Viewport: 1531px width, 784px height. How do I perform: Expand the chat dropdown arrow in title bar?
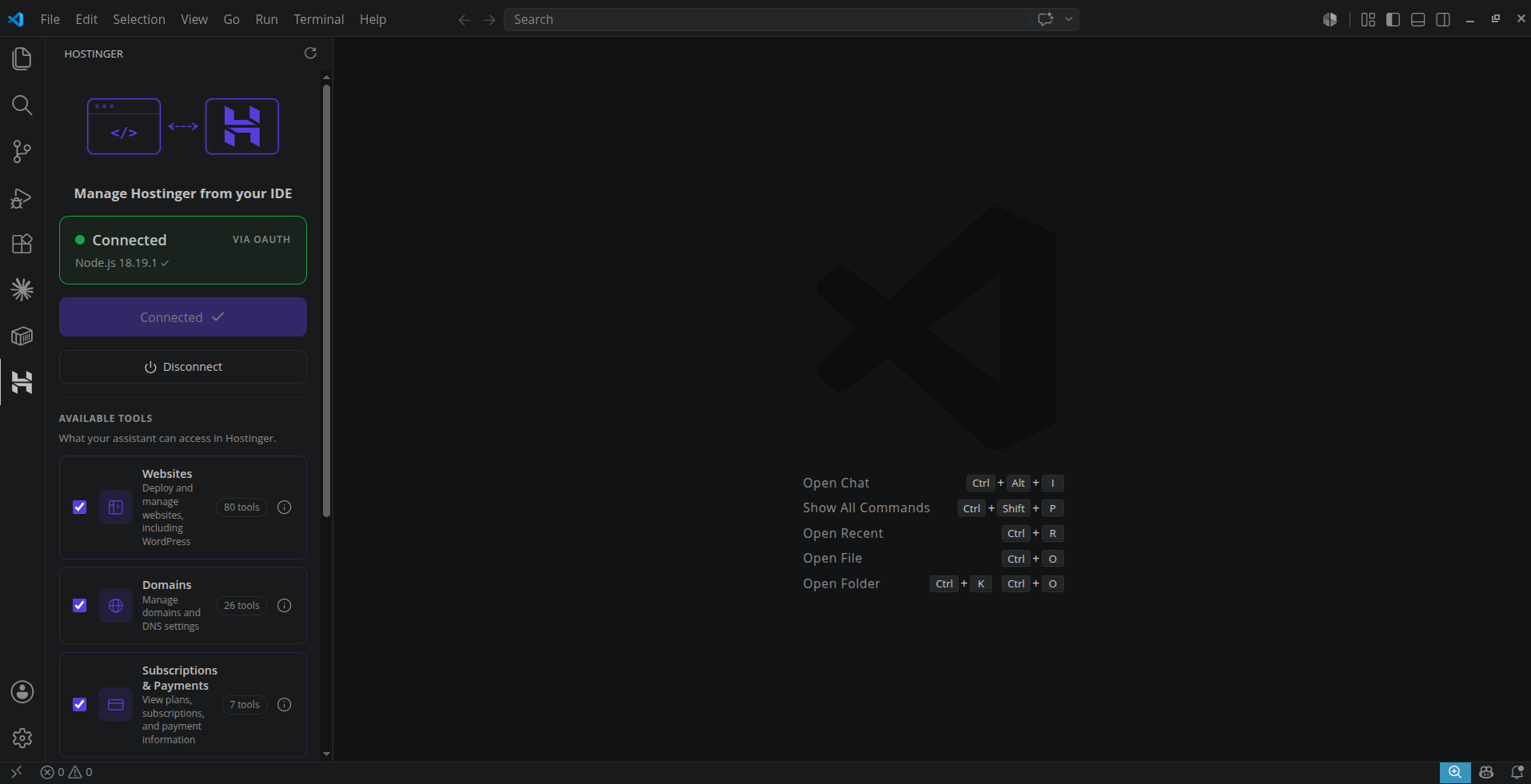click(1068, 19)
